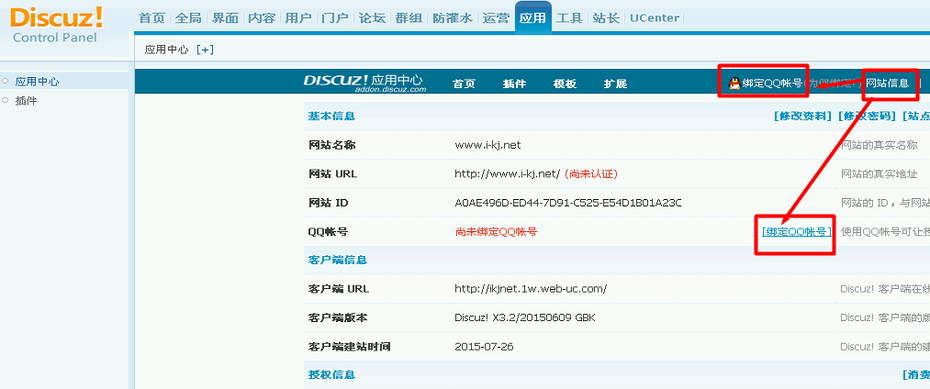Go to app center 首页 tab
930x389 pixels.
click(x=464, y=84)
